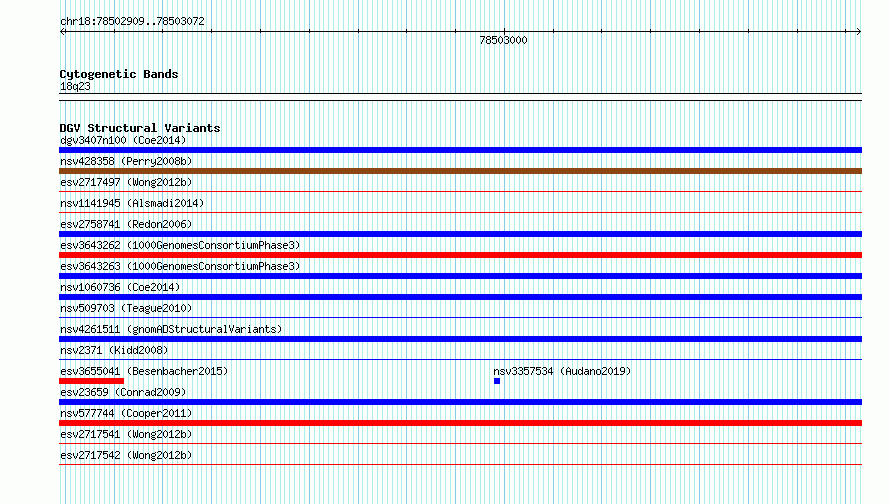890x504 pixels.
Task: Click the Cytogenetic Bands track title
Action: coord(119,74)
